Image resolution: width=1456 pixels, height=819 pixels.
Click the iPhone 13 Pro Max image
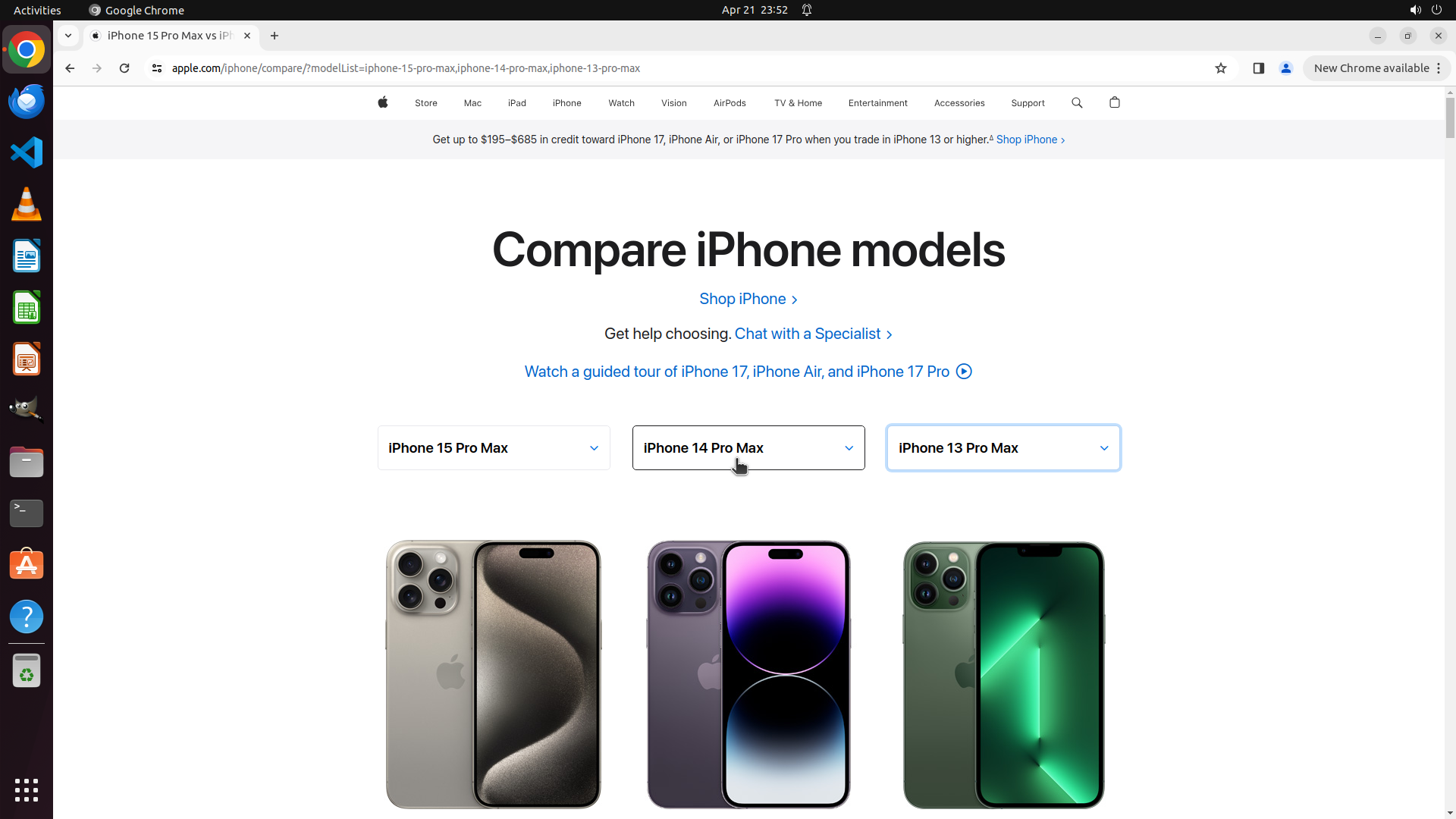(x=1003, y=674)
